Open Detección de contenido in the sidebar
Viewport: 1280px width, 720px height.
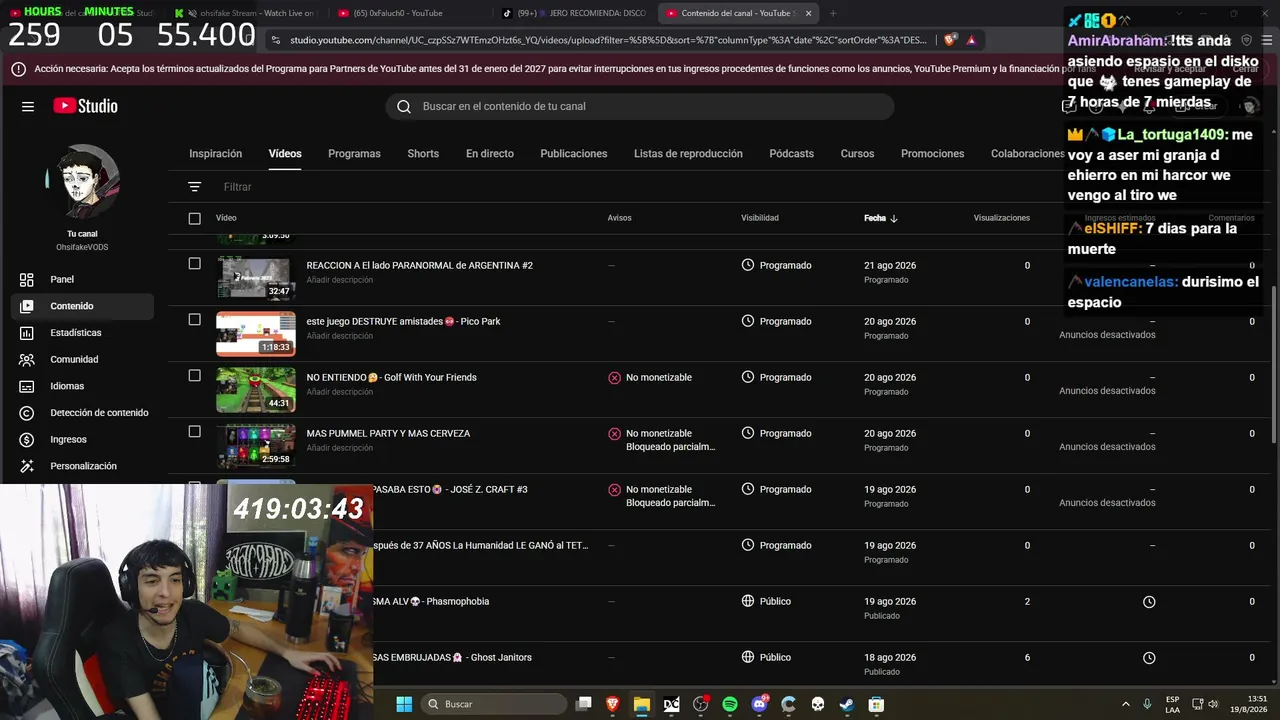82,413
